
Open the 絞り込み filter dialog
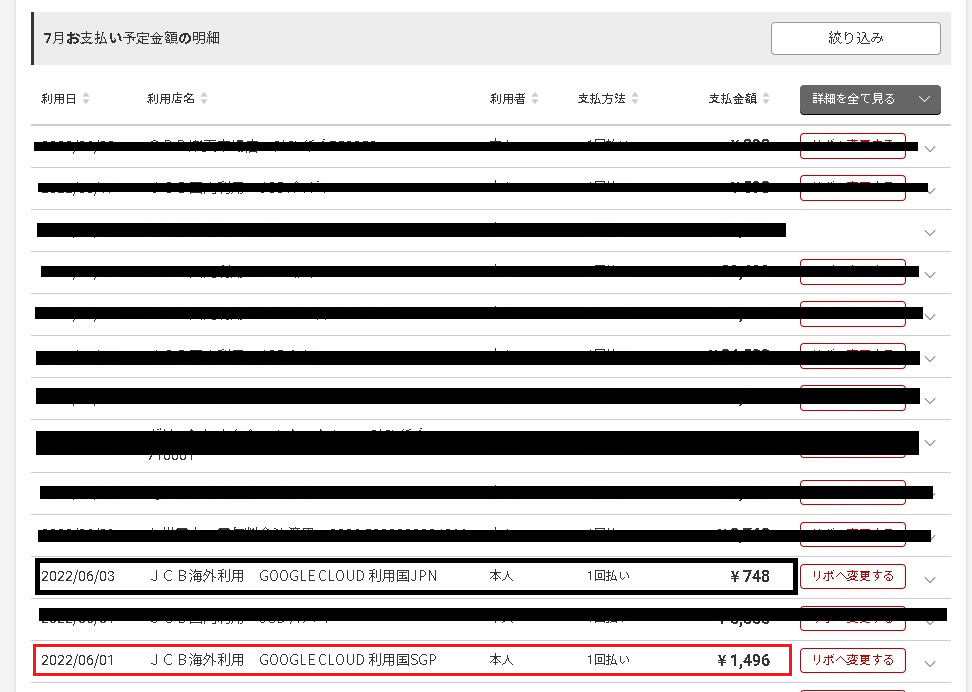855,38
